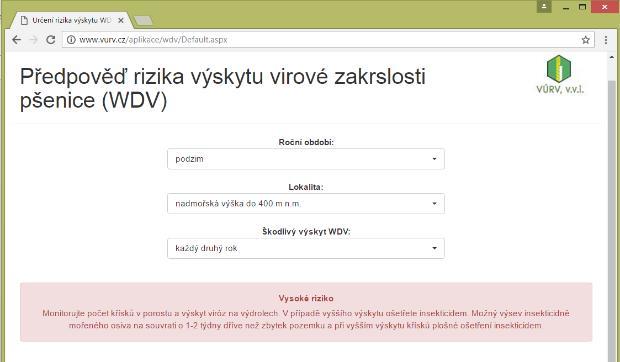Open the Chrome three-dot menu
620x362 pixels.
pos(606,40)
